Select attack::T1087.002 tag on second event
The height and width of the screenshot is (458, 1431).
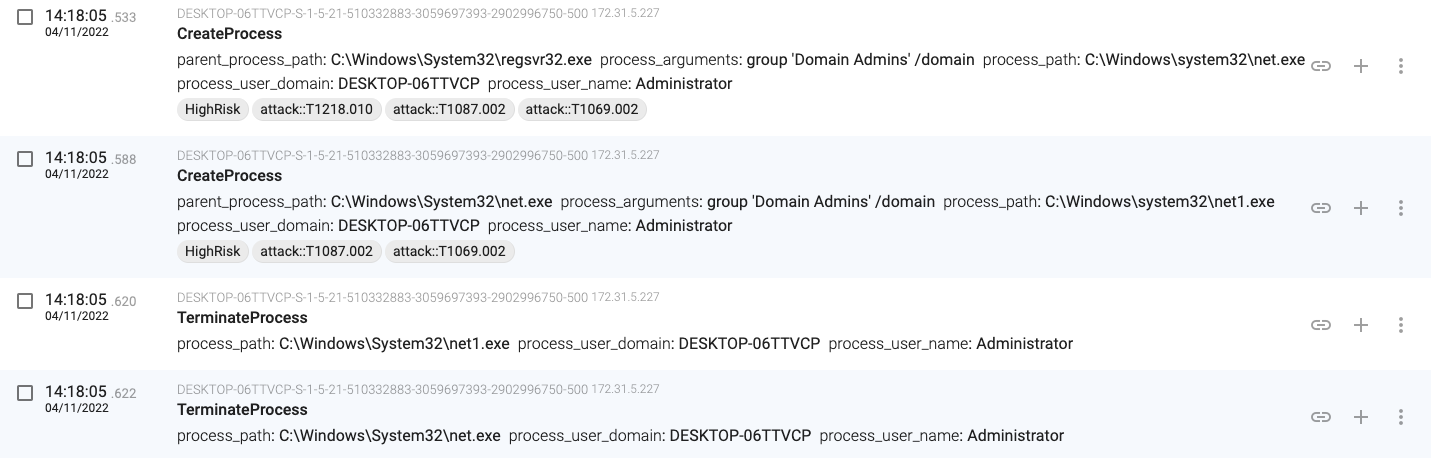coord(316,252)
